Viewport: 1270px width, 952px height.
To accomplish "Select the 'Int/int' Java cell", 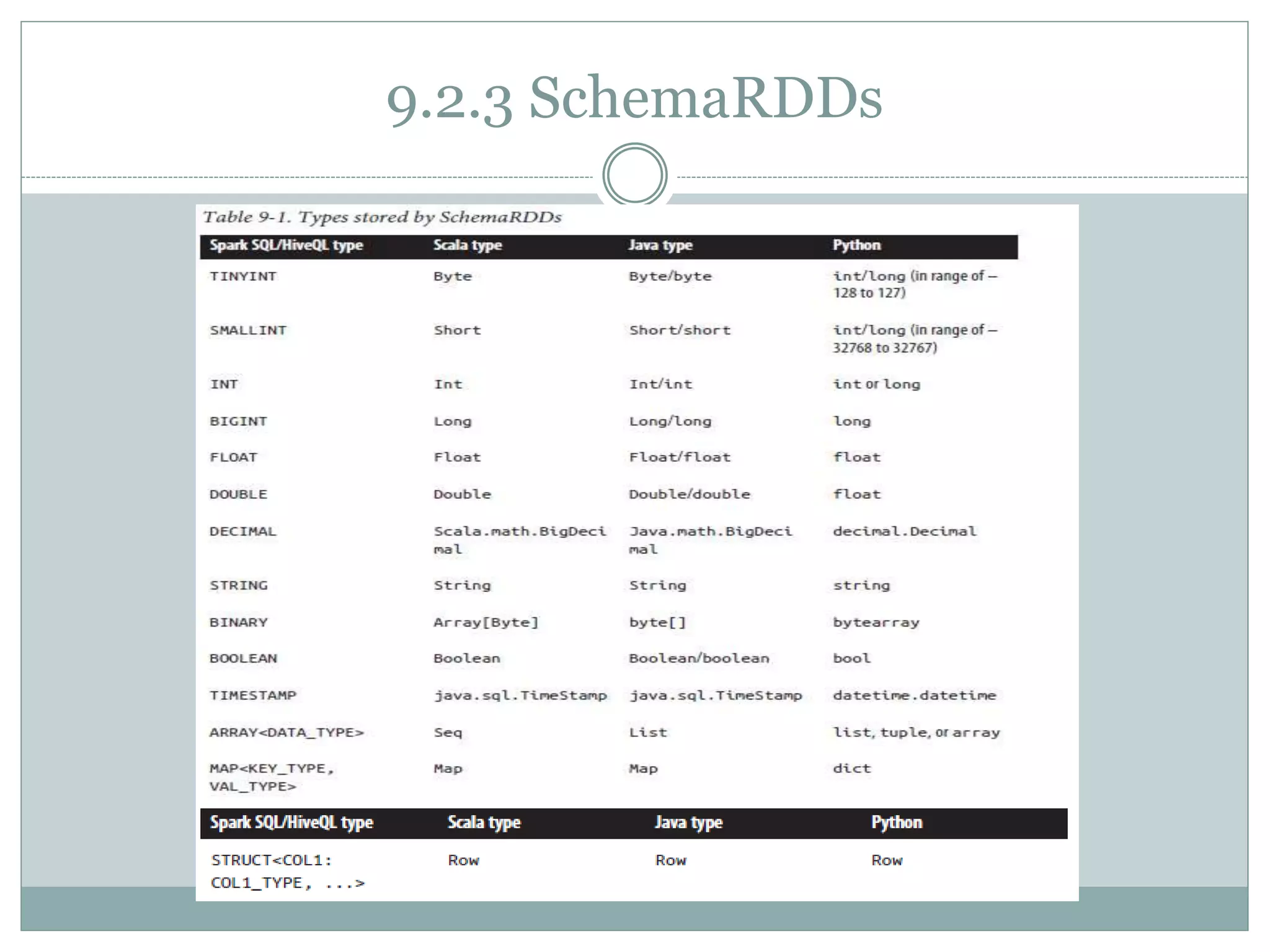I will [x=660, y=384].
